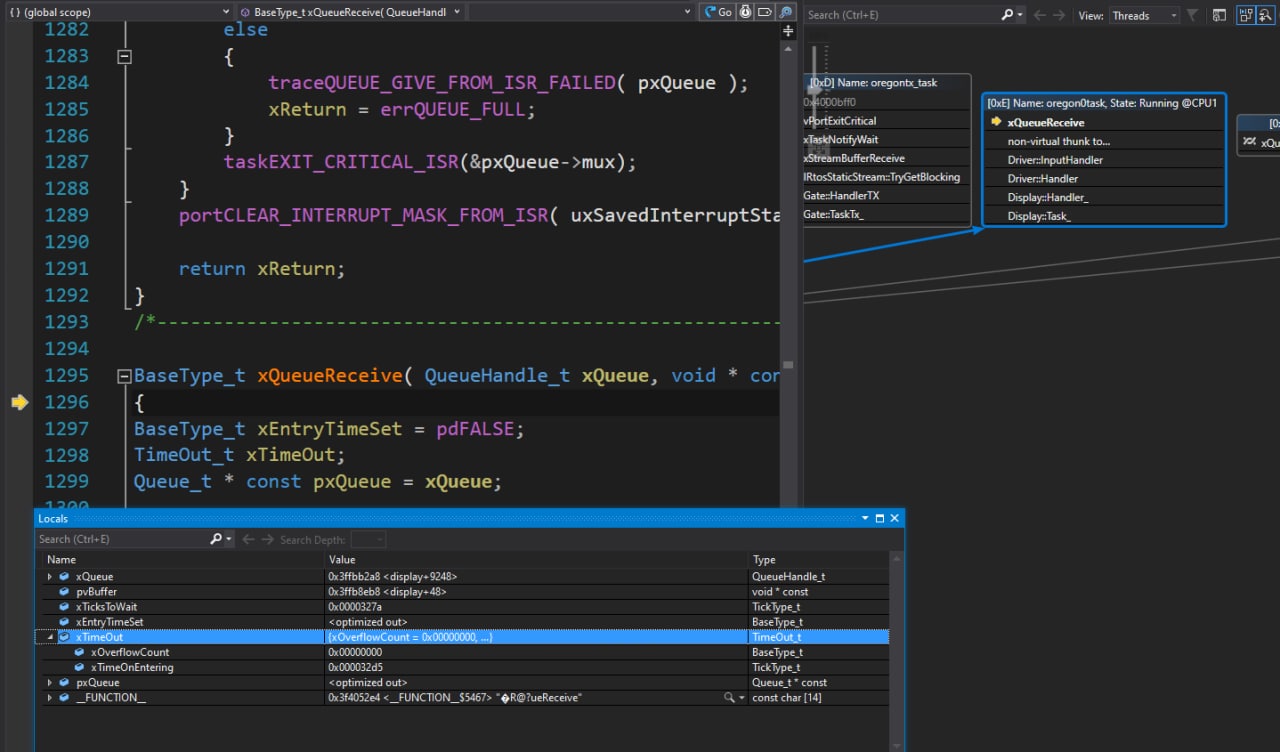Toggle the zoom-to-fit icon in Parallel Stacks

(x=1268, y=15)
